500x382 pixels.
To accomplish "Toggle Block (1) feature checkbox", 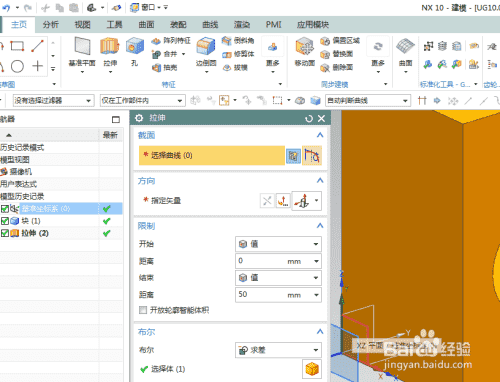I will tap(5, 221).
